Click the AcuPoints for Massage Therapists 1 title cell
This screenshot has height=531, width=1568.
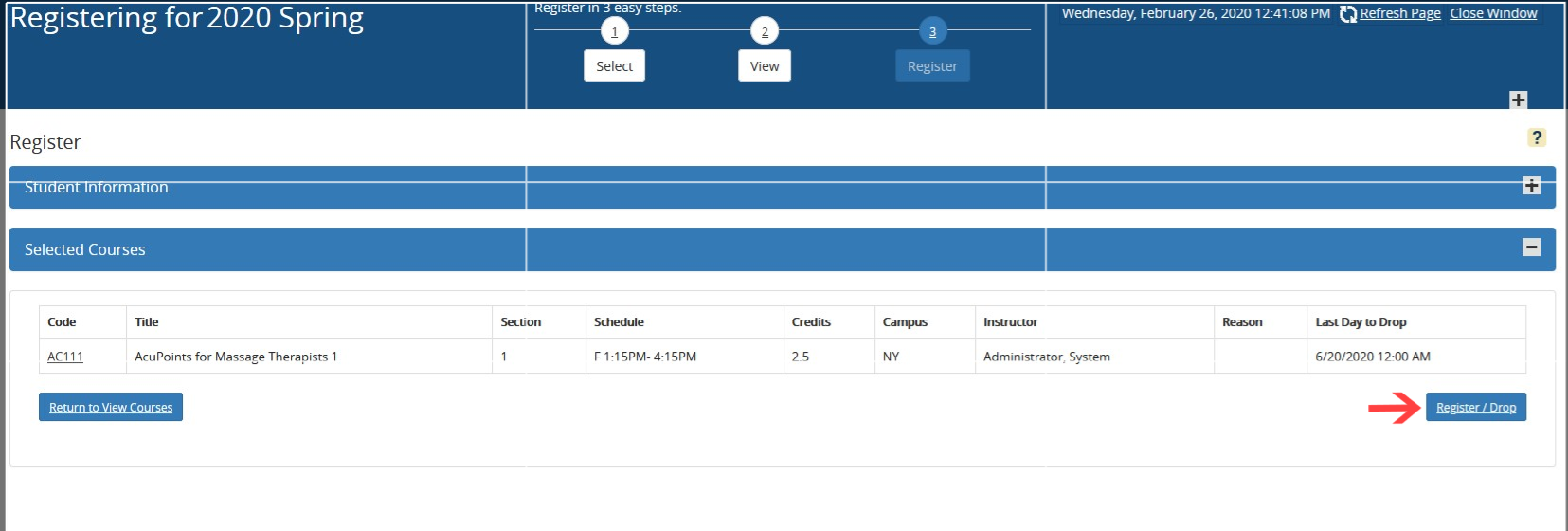click(236, 357)
